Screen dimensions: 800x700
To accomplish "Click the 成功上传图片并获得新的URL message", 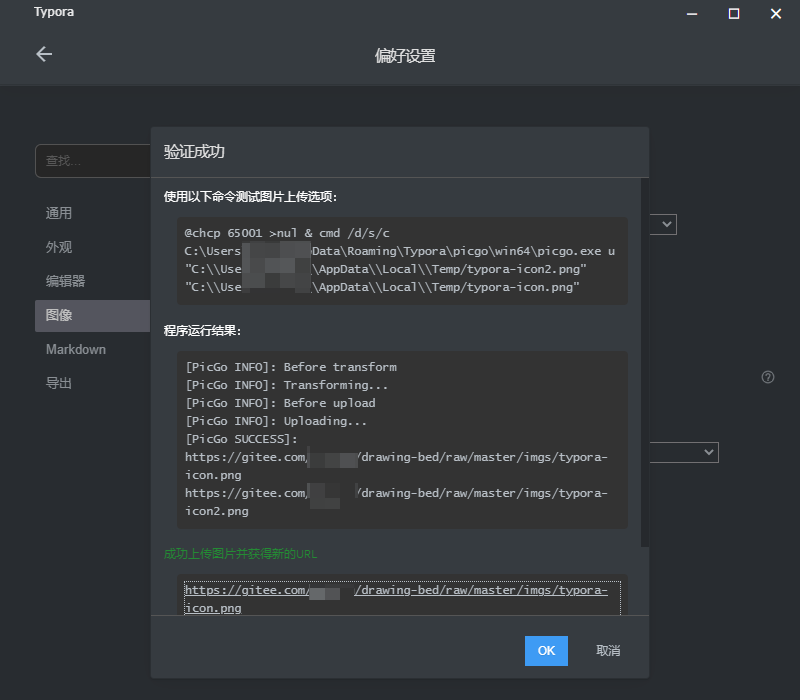I will [240, 554].
